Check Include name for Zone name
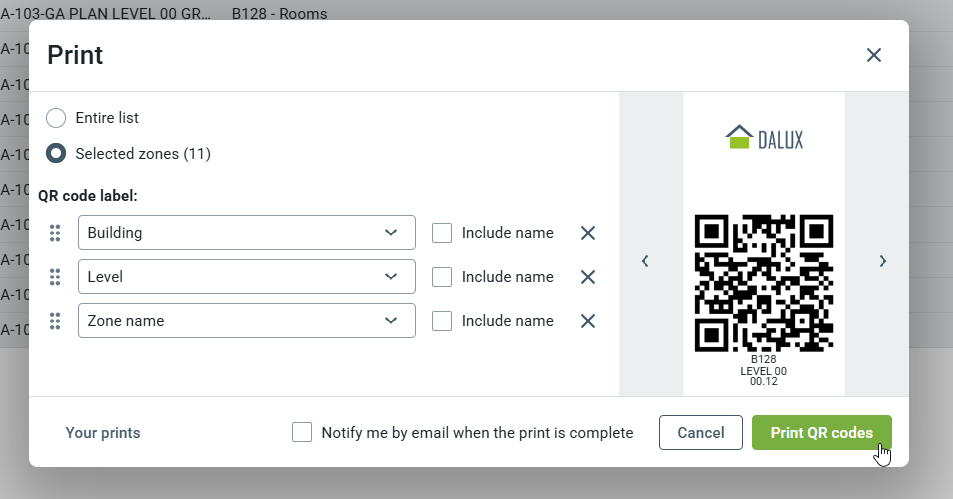The image size is (953, 499). (x=442, y=321)
